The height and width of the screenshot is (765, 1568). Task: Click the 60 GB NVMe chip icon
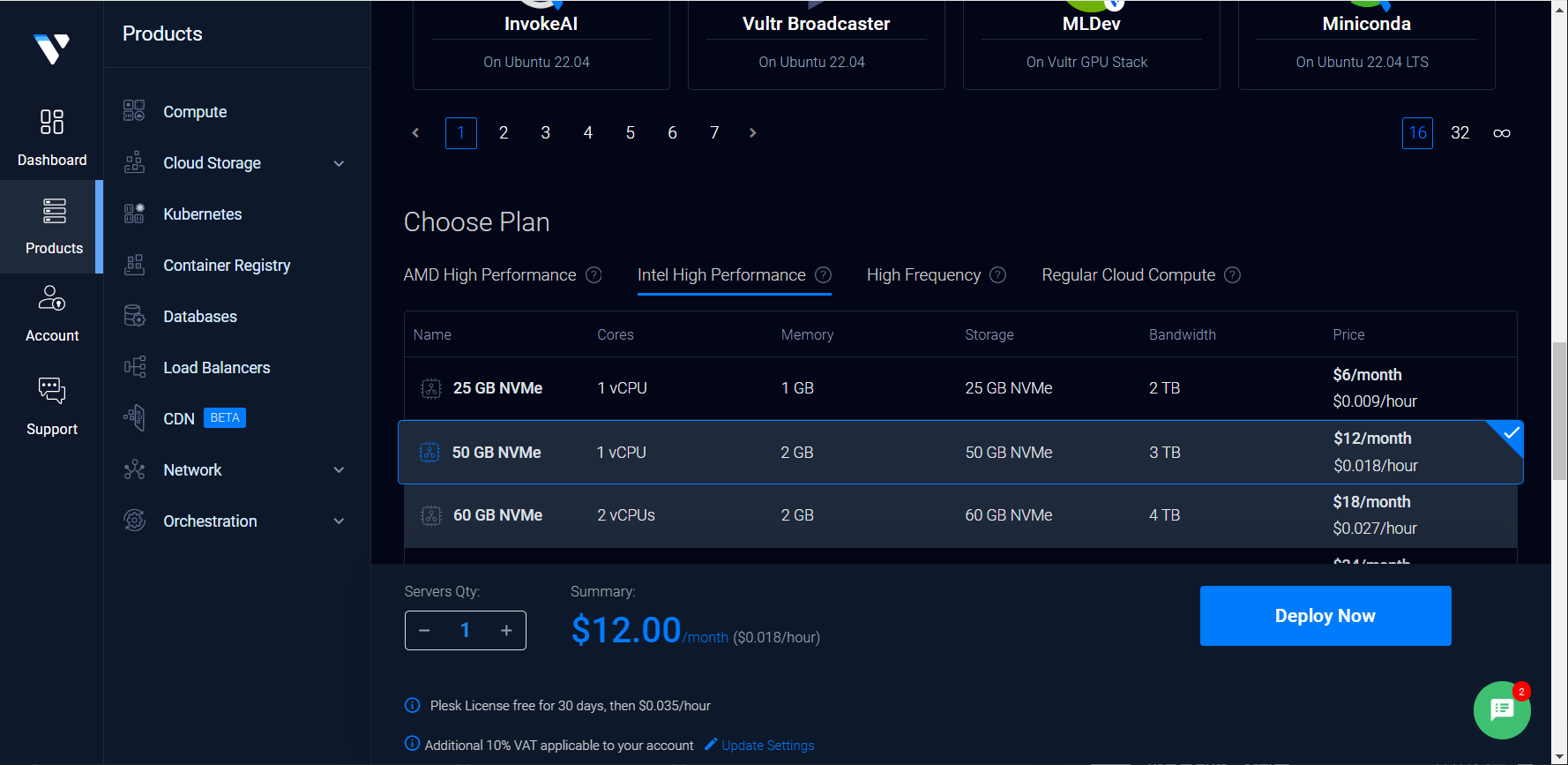pos(431,515)
